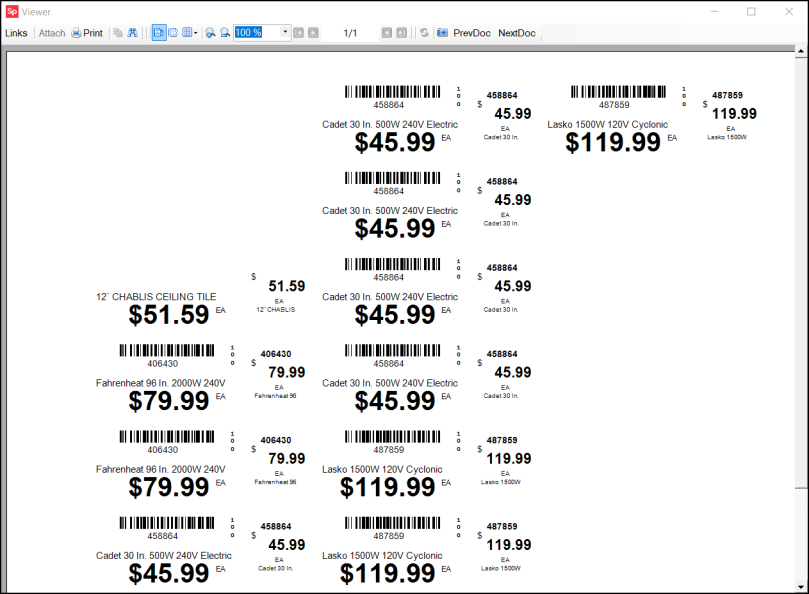Print the label document
Viewport: 809px width, 594px height.
coord(87,33)
